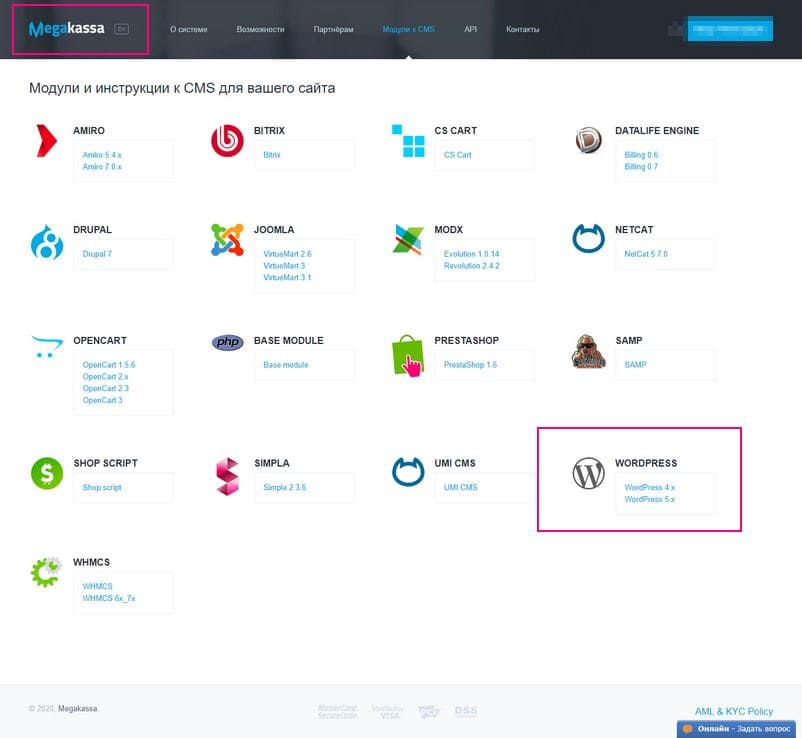Open the 'О системе' menu item
The height and width of the screenshot is (738, 802).
pos(189,29)
